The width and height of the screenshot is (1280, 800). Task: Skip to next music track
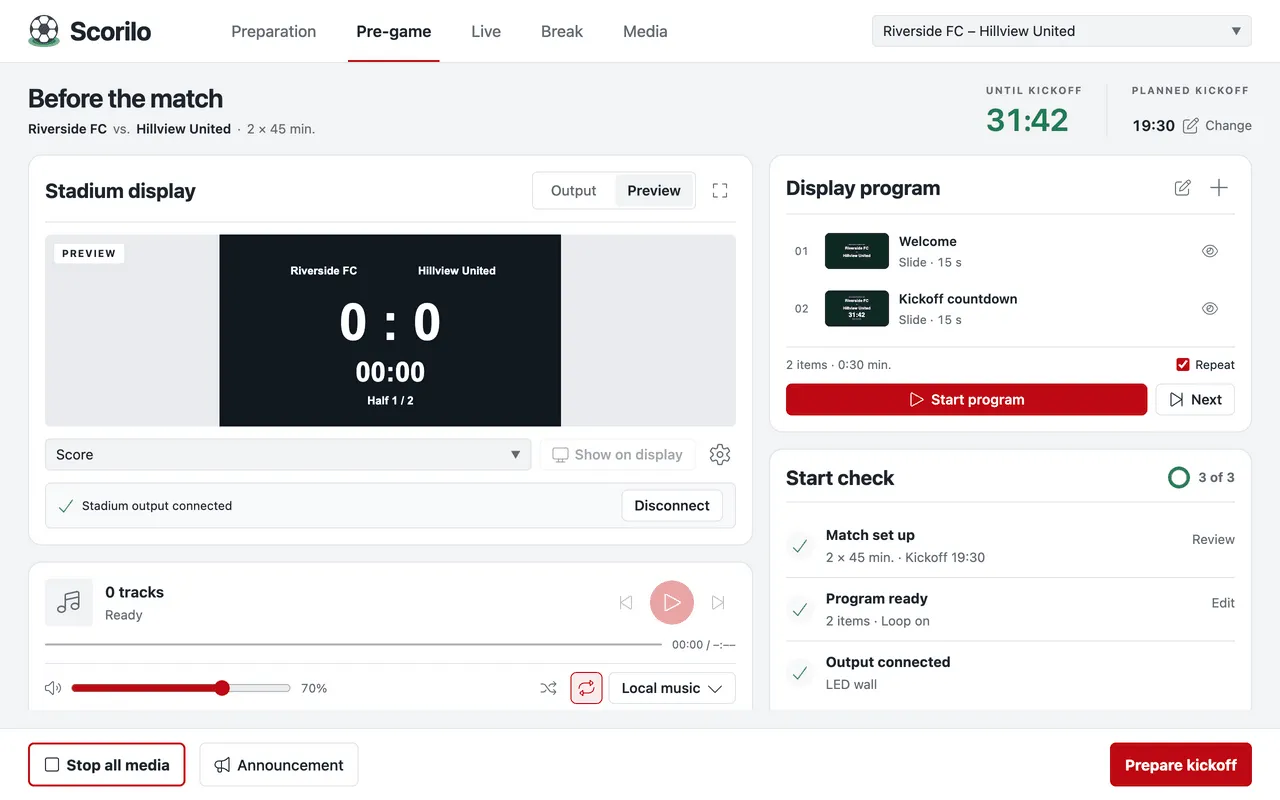click(718, 603)
